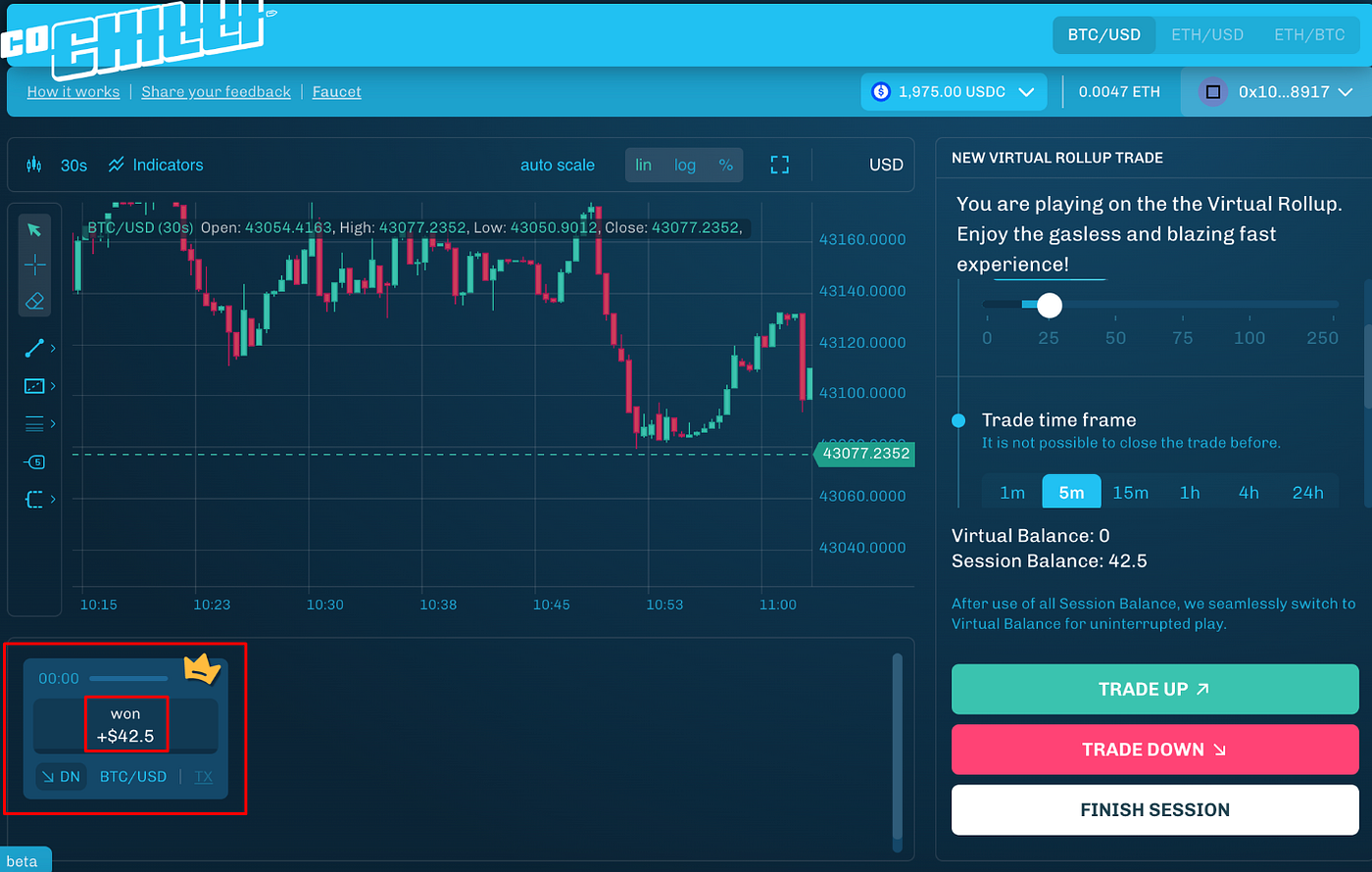Enable auto scale on chart
The height and width of the screenshot is (872, 1372).
tap(557, 165)
